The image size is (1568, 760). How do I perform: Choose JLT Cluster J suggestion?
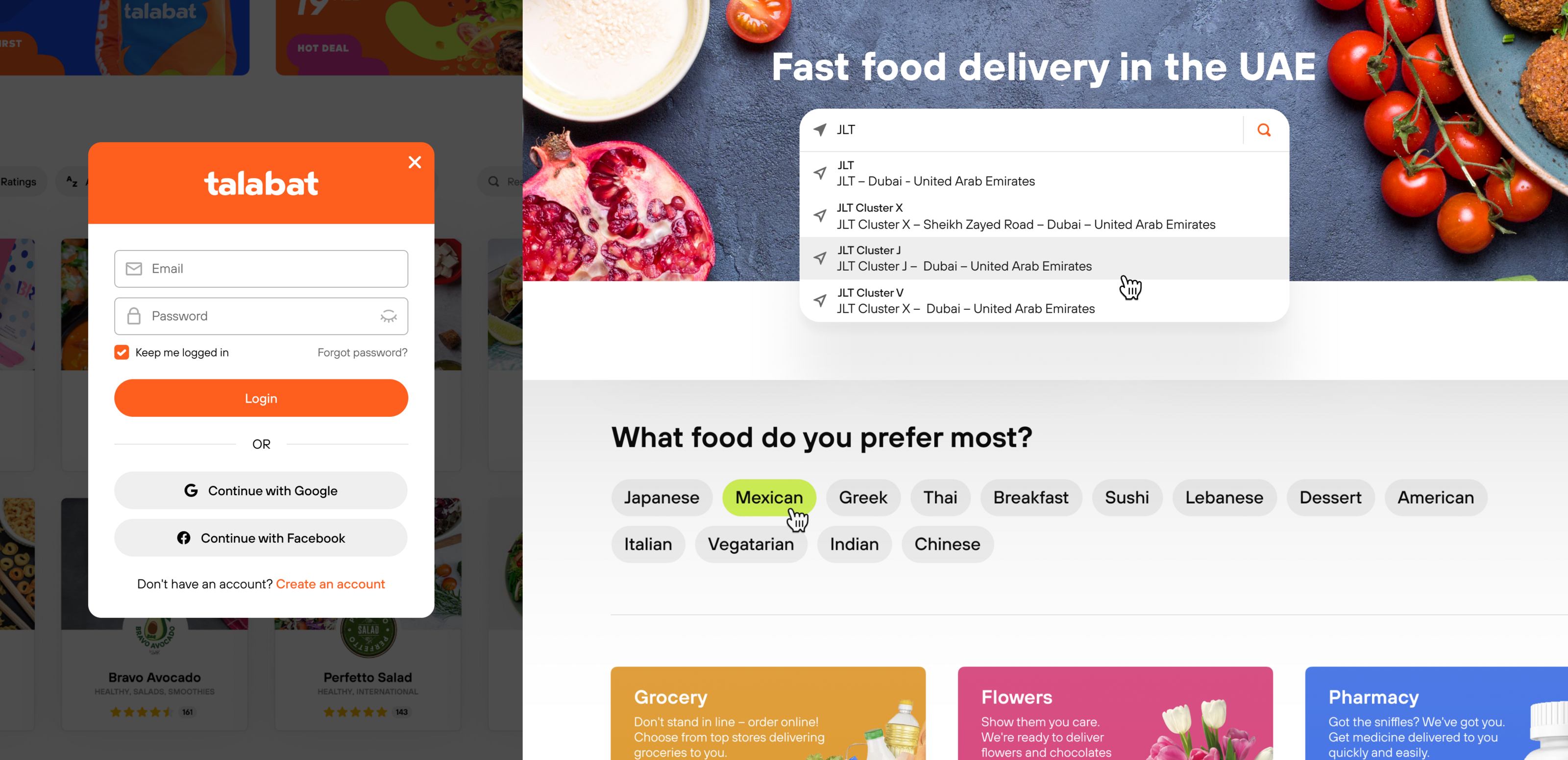click(1044, 258)
